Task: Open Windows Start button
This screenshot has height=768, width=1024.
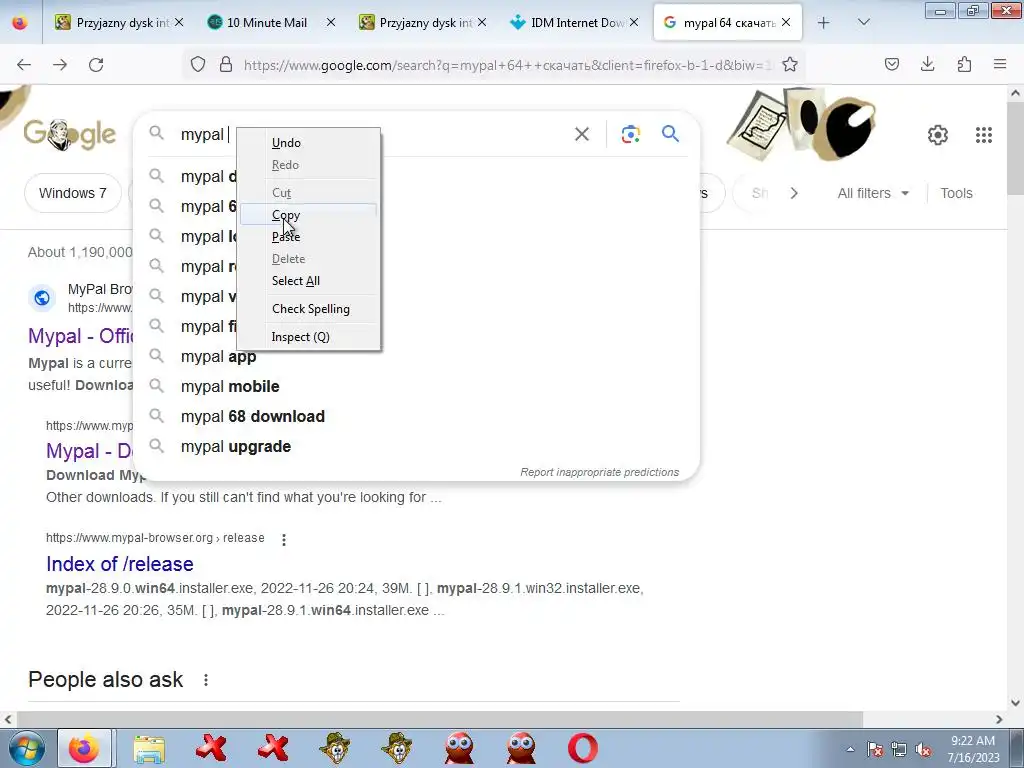Action: (27, 748)
